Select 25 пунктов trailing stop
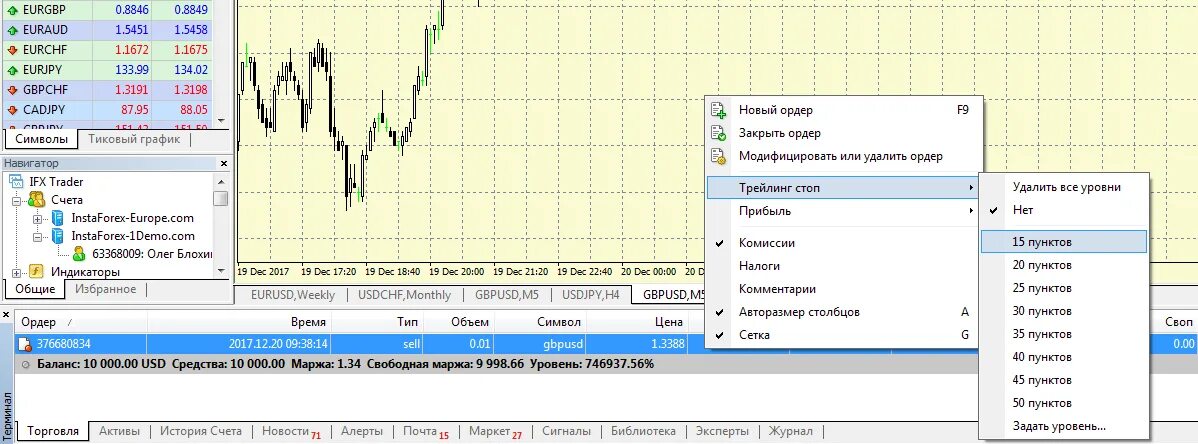This screenshot has width=1198, height=444. pyautogui.click(x=1064, y=288)
